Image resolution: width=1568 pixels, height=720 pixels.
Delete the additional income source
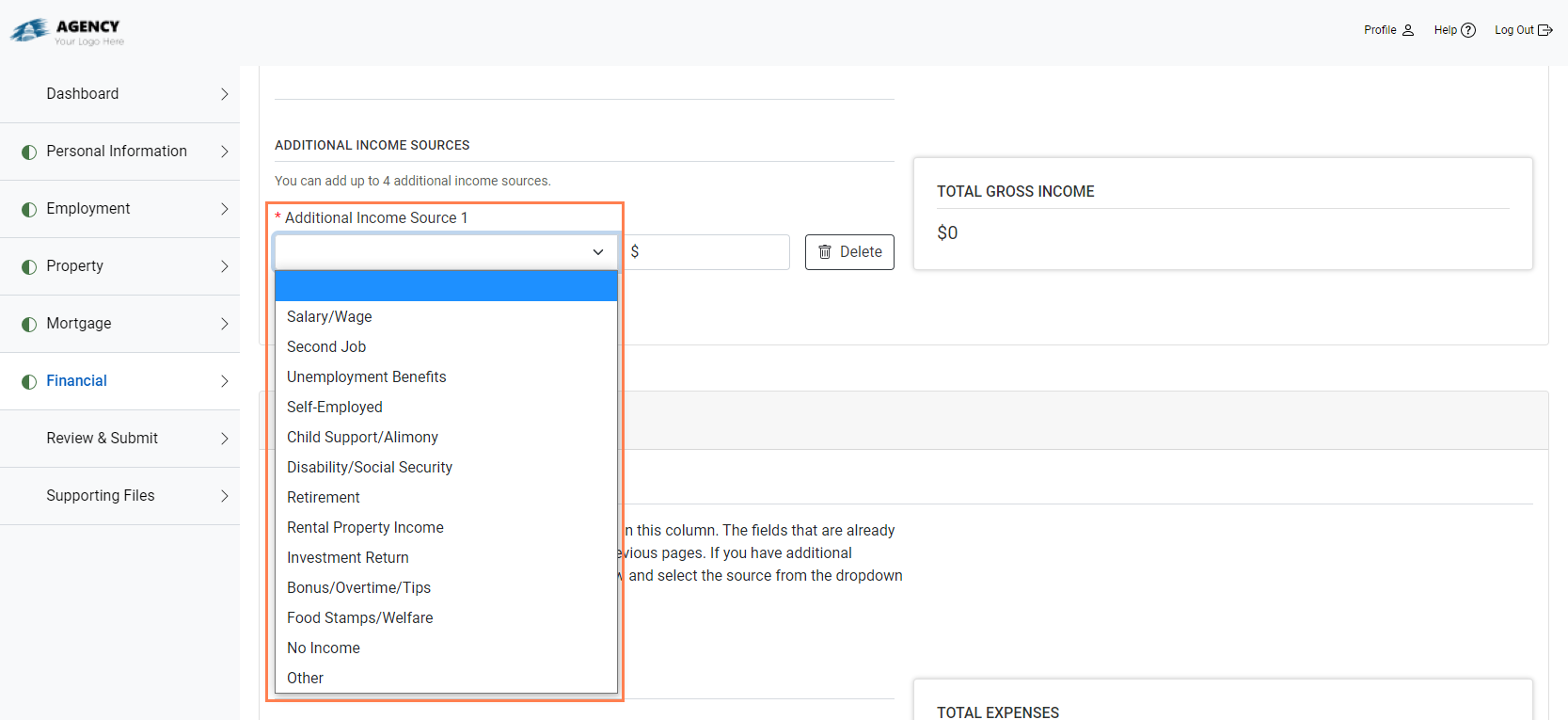pos(849,252)
